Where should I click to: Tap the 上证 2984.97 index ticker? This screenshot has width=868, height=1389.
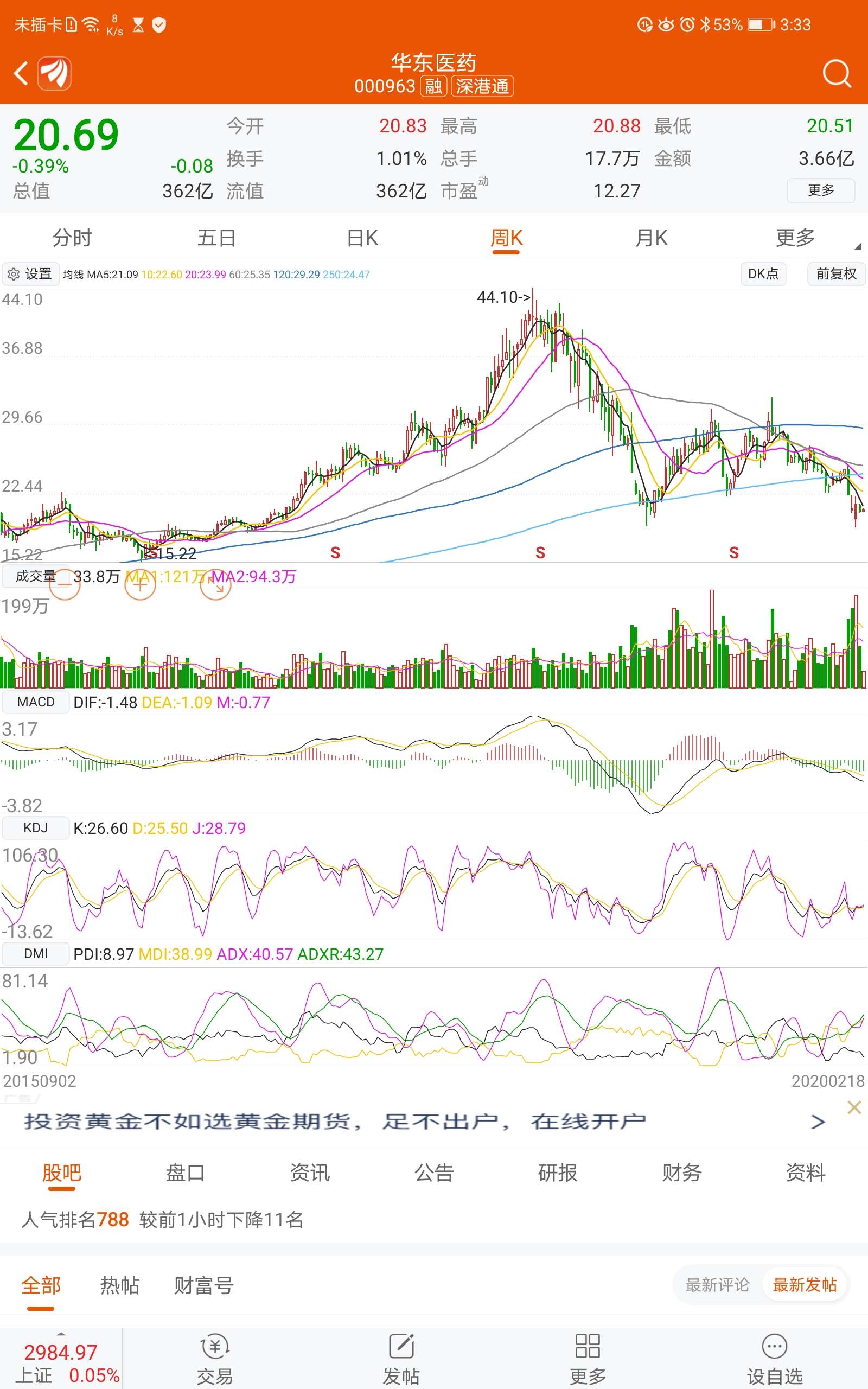tap(61, 1363)
